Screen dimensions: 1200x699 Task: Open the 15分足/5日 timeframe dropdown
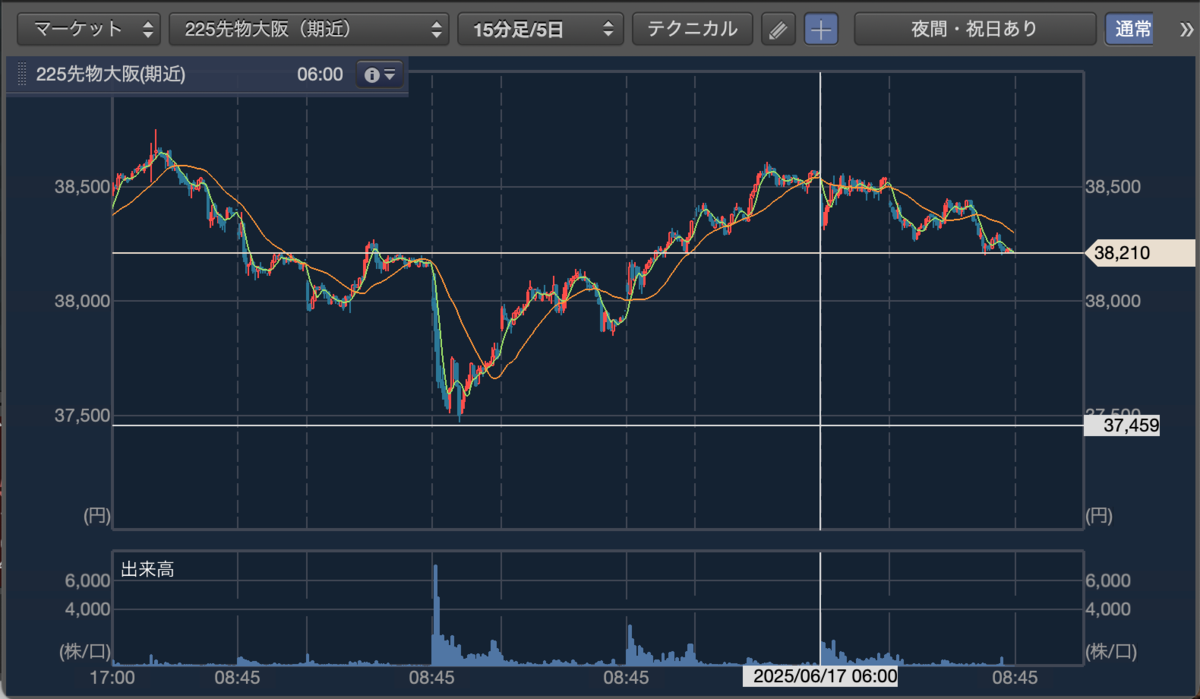540,29
